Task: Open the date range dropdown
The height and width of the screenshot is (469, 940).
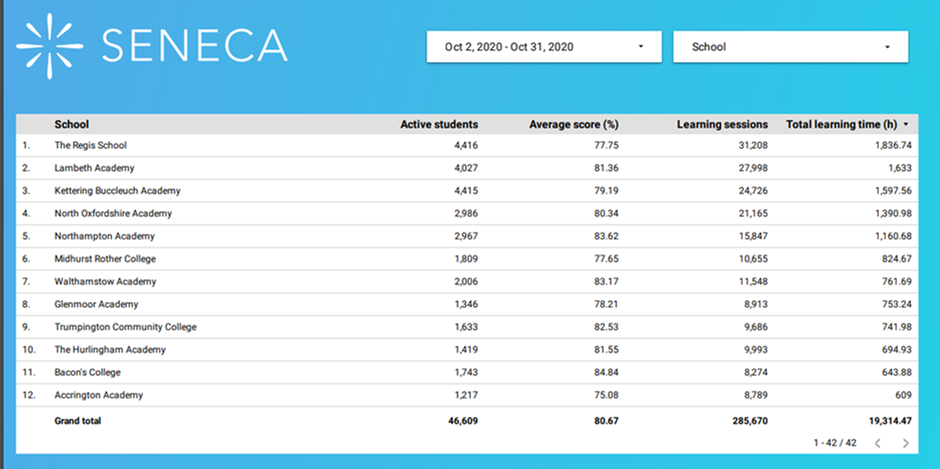Action: (x=543, y=47)
